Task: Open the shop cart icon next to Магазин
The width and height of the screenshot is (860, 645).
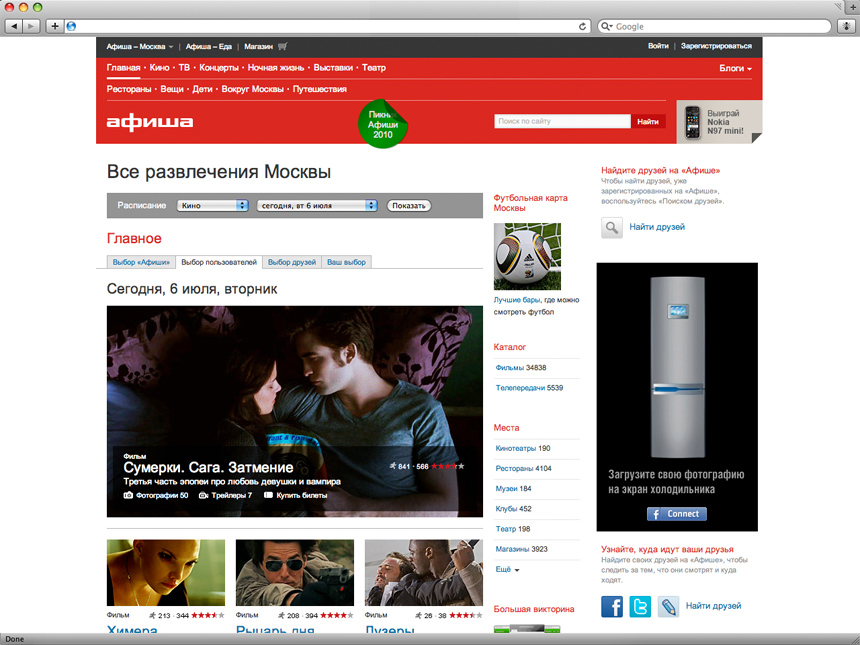Action: (282, 46)
